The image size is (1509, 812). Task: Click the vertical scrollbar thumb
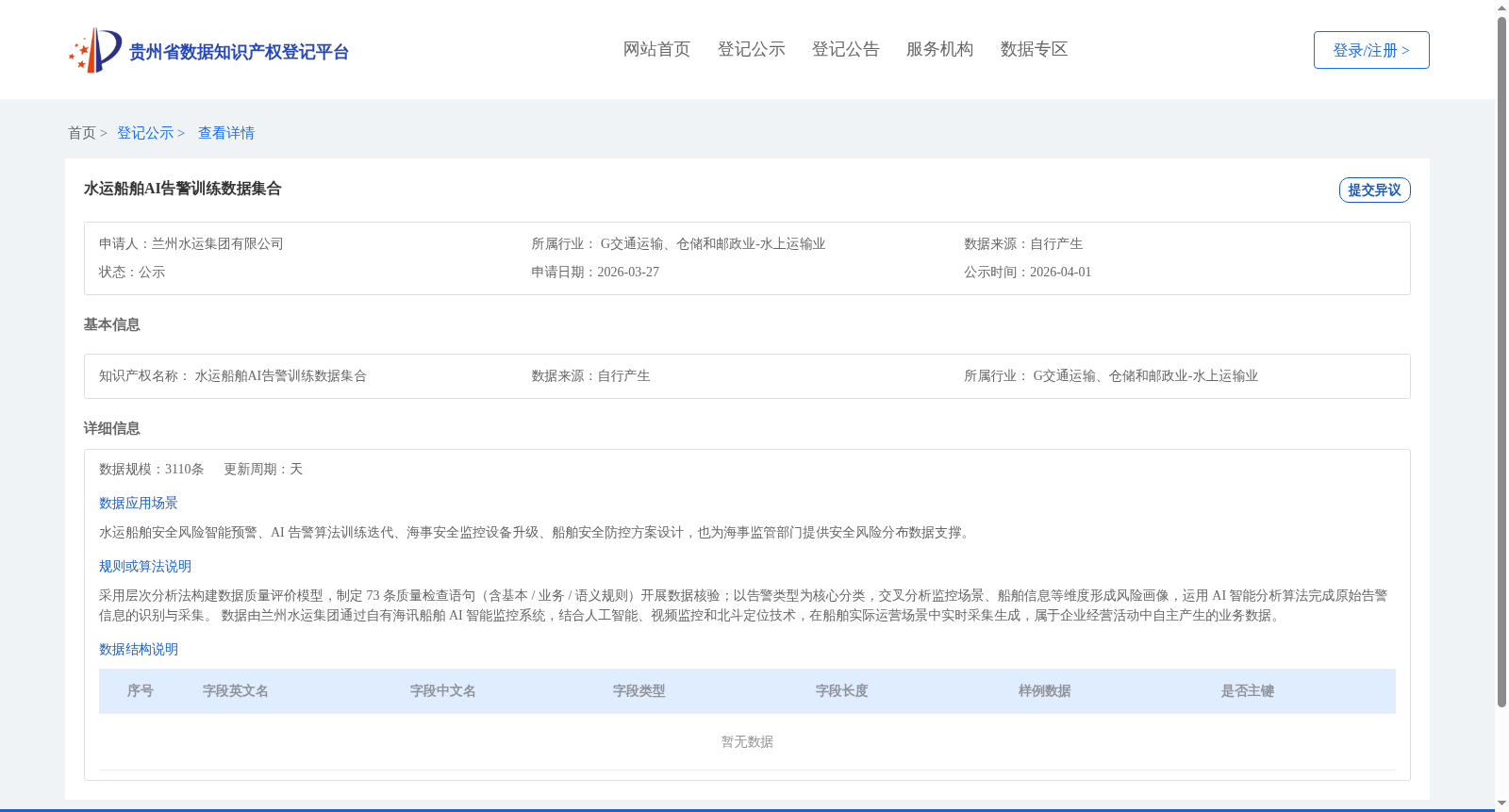[x=1501, y=362]
